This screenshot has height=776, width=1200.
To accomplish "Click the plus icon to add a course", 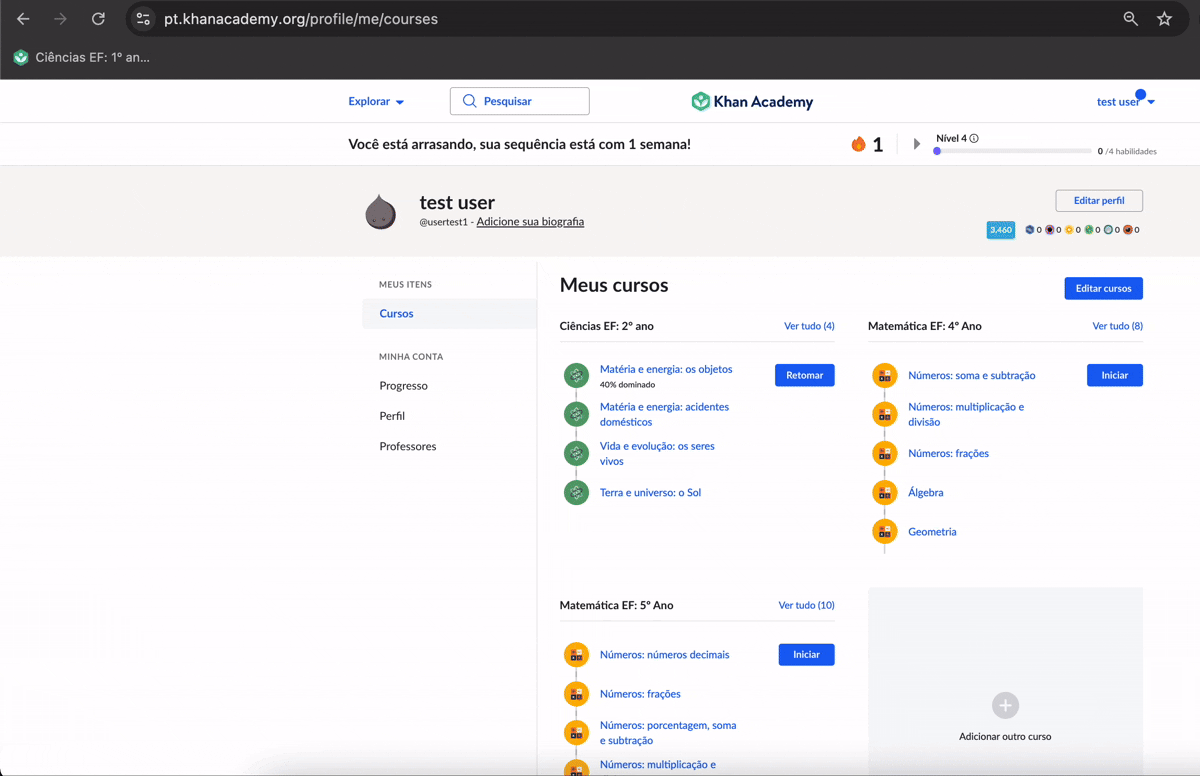I will pos(1005,705).
